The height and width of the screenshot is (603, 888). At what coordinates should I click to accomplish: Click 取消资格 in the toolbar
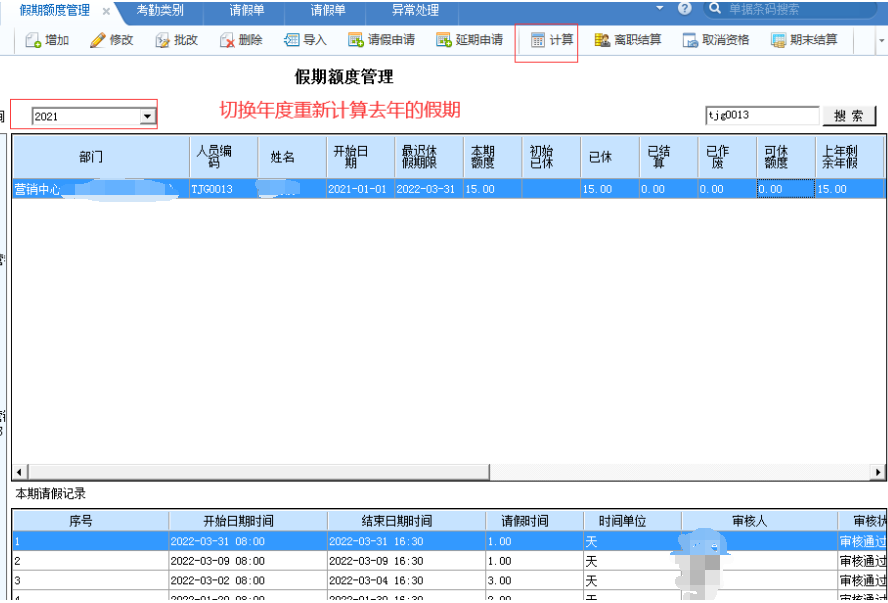click(690, 41)
